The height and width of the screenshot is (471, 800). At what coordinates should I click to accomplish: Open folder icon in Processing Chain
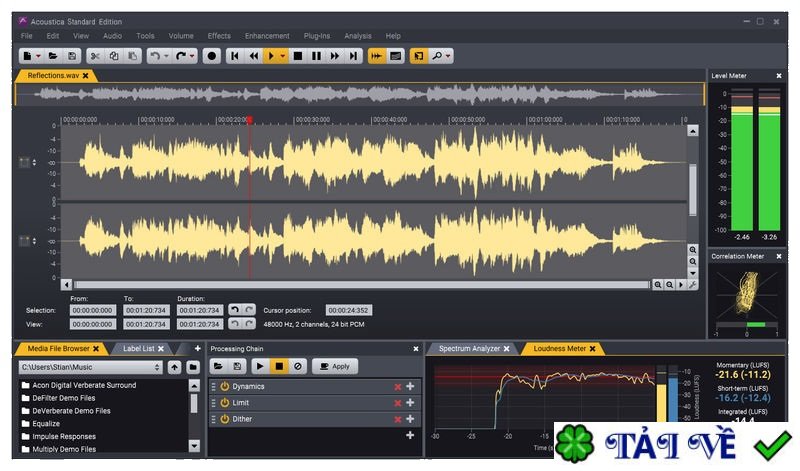click(218, 366)
